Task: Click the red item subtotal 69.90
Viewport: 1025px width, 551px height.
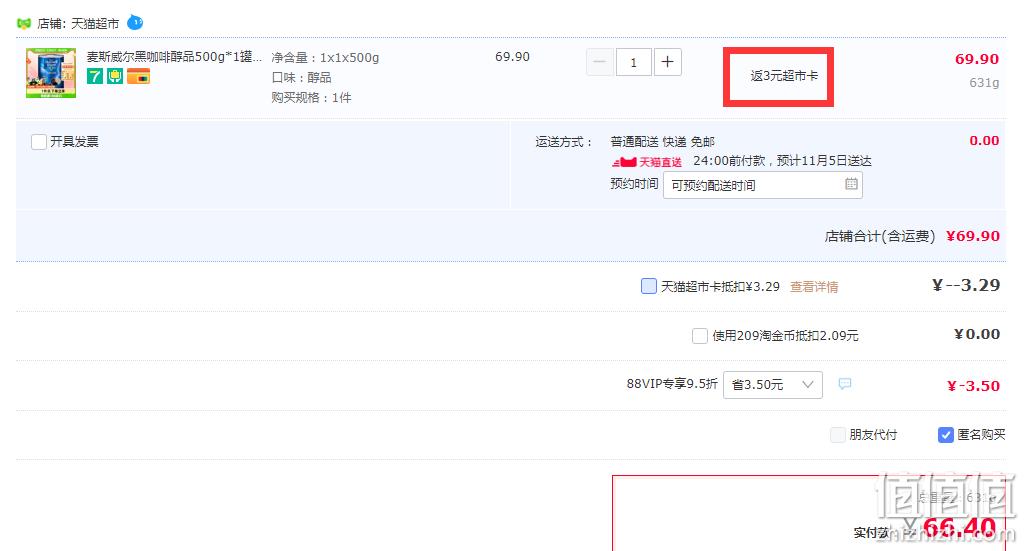Action: (977, 59)
